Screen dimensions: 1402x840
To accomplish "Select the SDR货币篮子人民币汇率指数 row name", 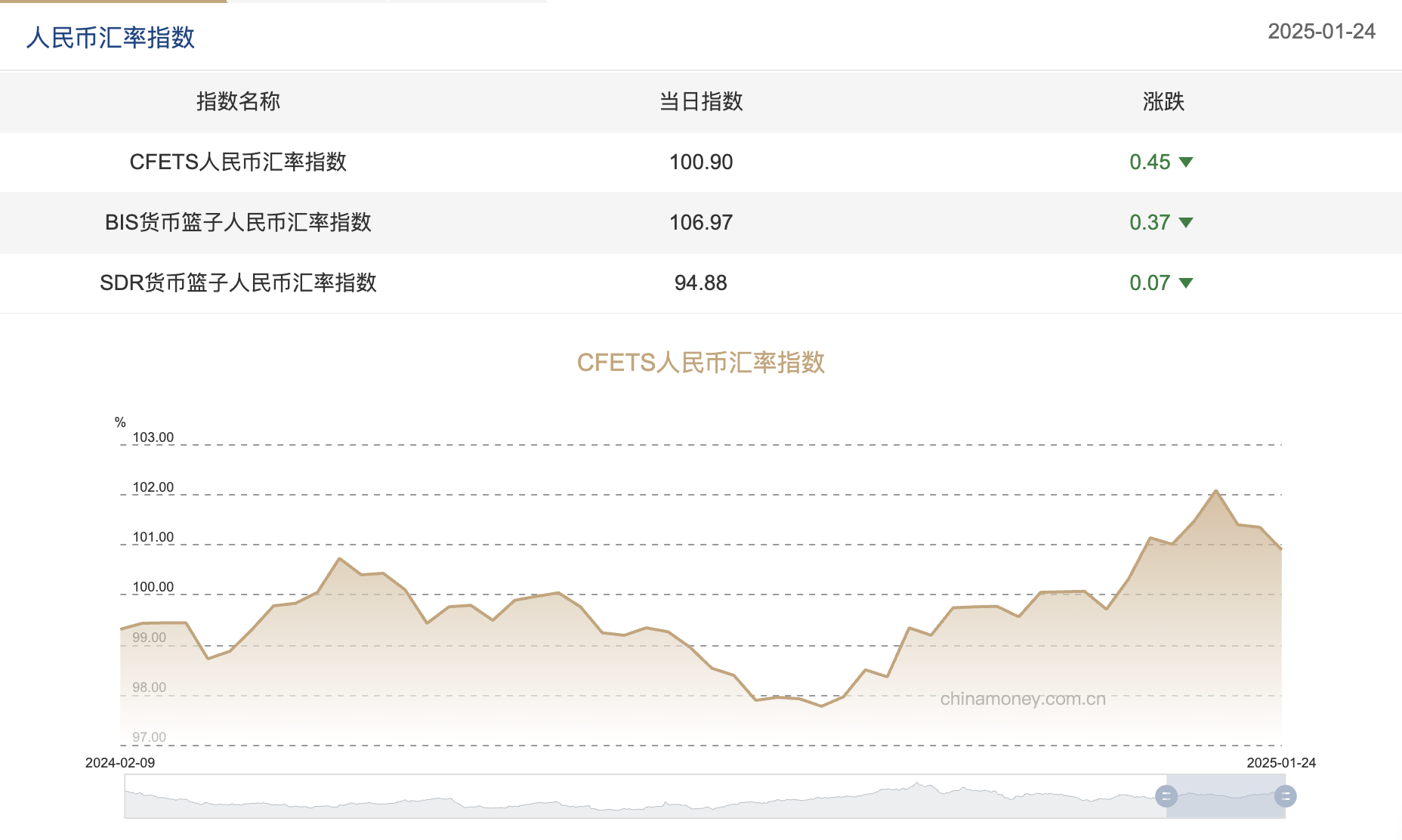I will 238,283.
